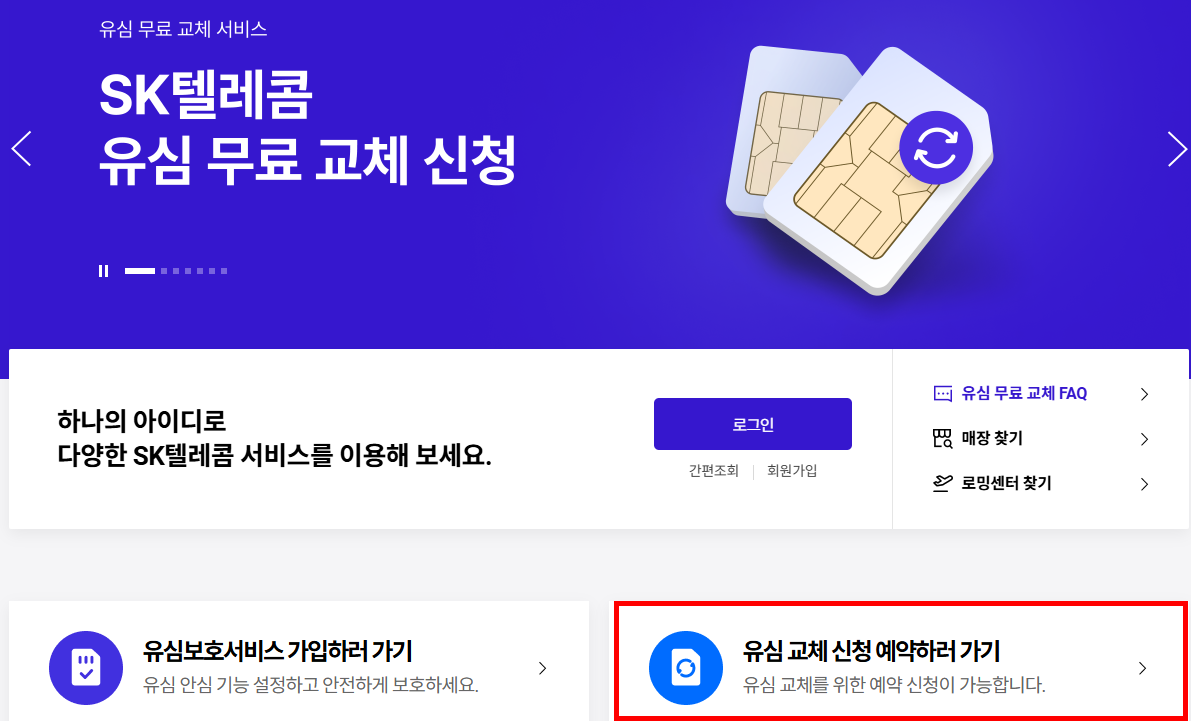
Task: Click the 유심보호서비스 SIM shield icon
Action: coord(86,669)
